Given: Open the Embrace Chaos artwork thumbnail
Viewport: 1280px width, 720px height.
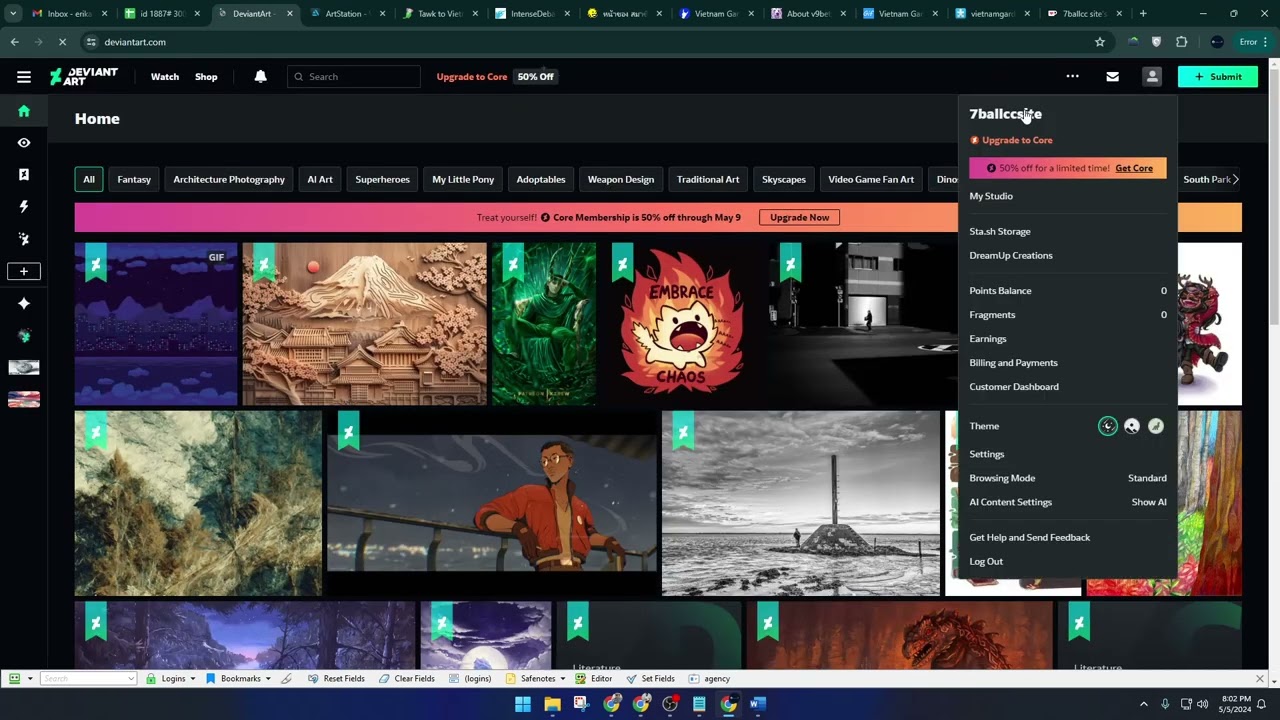Looking at the screenshot, I should point(683,324).
